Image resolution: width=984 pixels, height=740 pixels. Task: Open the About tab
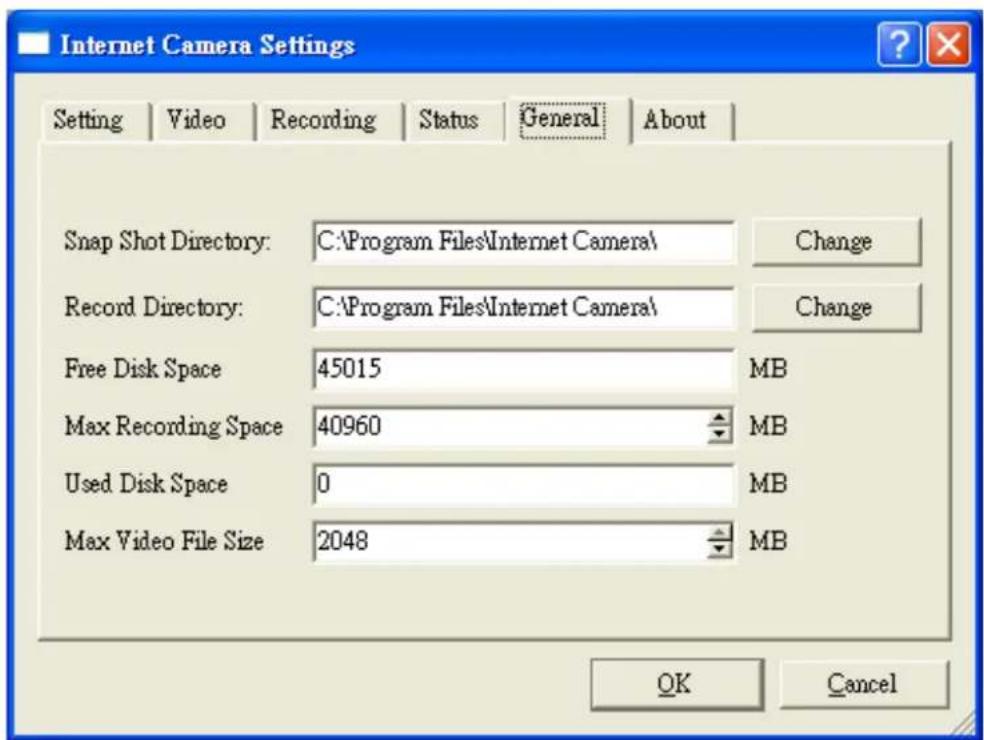point(682,120)
